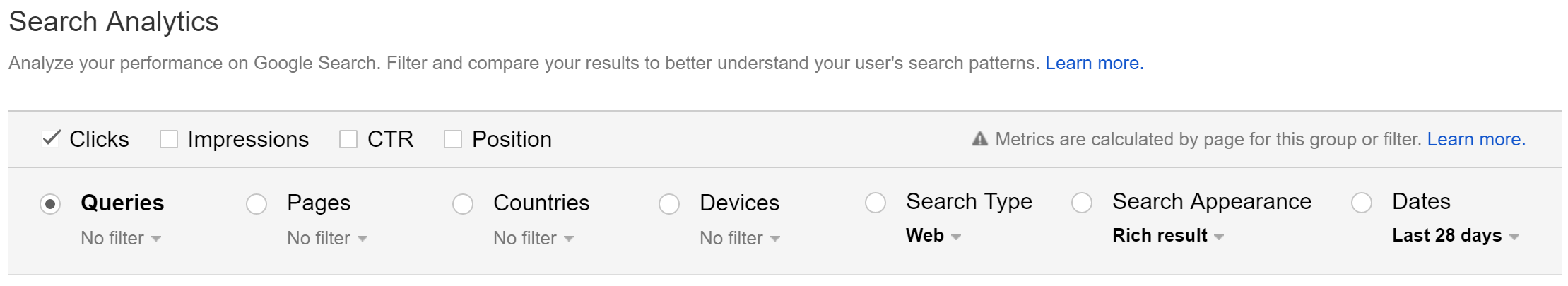Uncheck the Clicks metric checkbox

[51, 138]
